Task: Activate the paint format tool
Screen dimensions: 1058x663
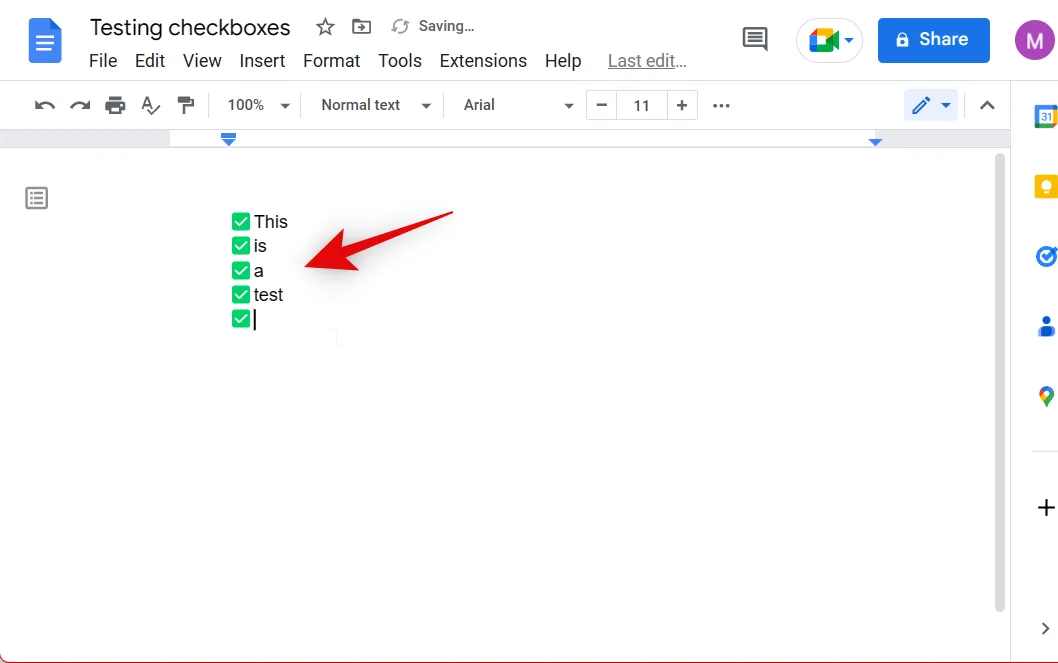Action: (186, 105)
